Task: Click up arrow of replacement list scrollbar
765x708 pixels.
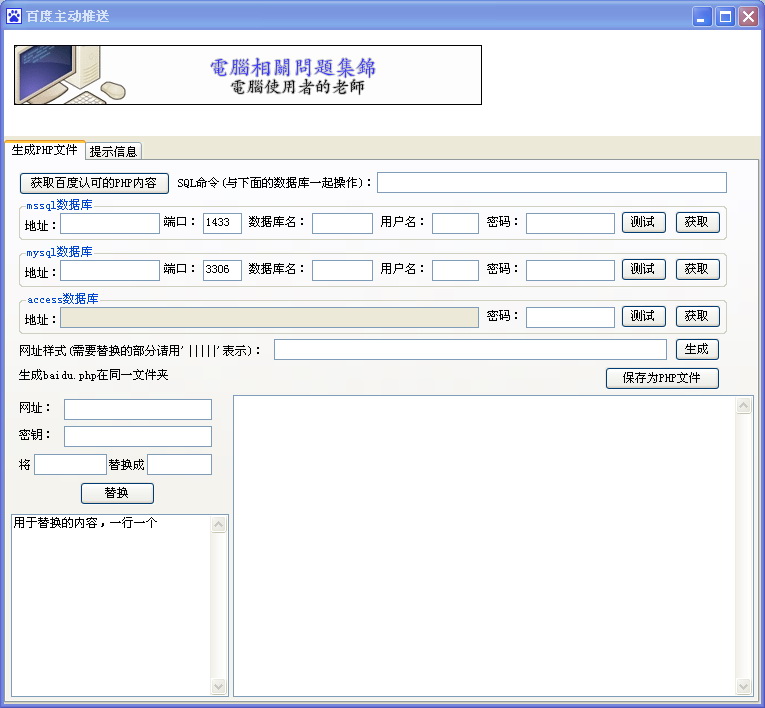Action: [x=219, y=525]
